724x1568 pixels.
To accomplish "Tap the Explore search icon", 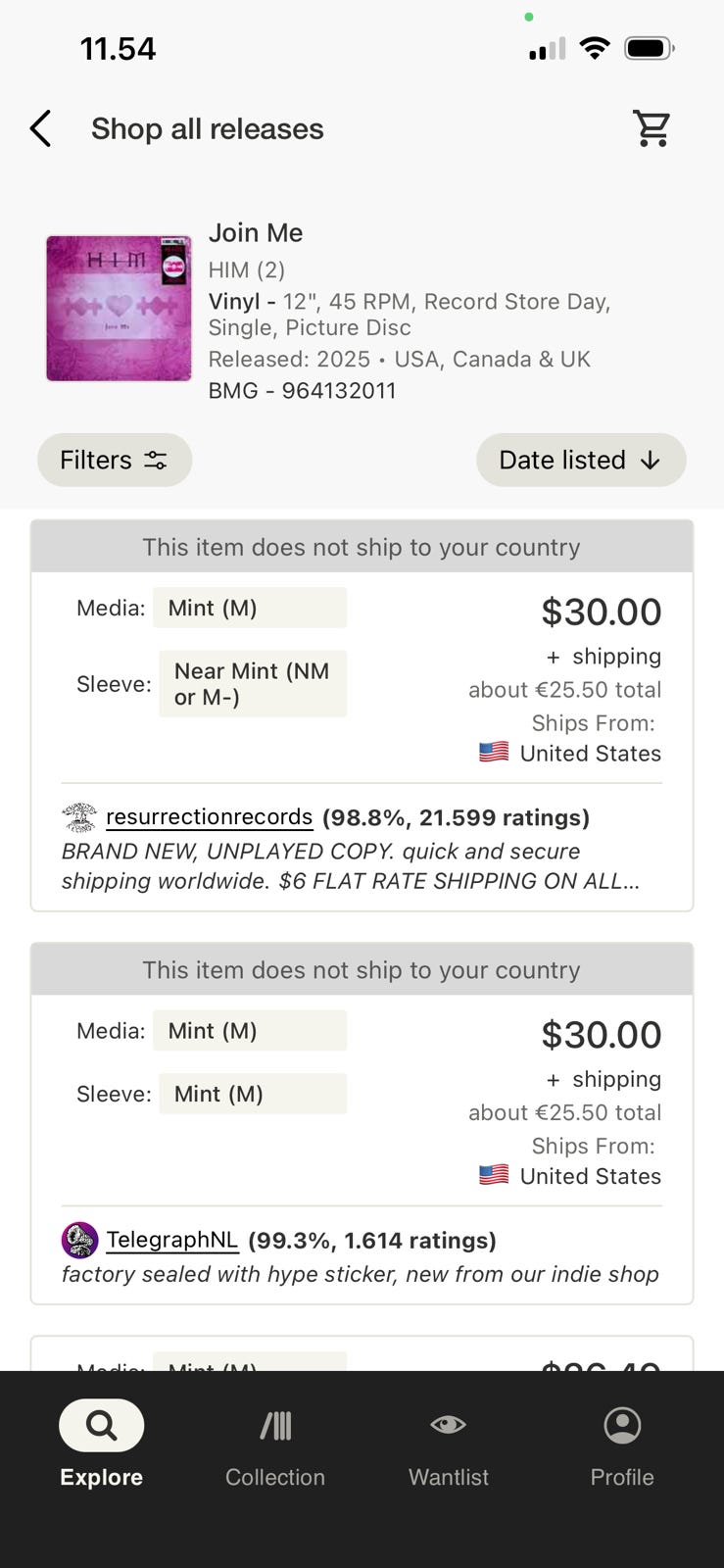I will [101, 1425].
